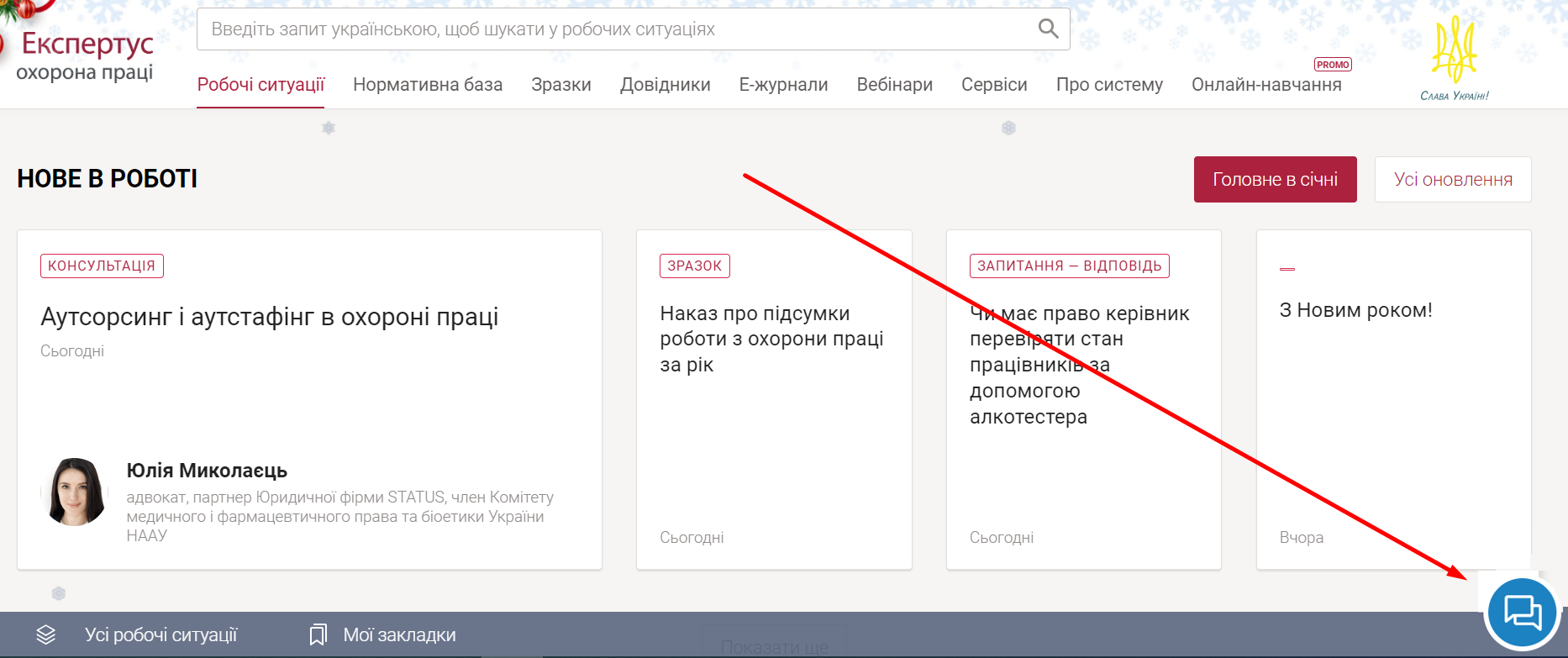Open Усі робочі ситуації in bottom bar
The image size is (1568, 658).
[160, 635]
